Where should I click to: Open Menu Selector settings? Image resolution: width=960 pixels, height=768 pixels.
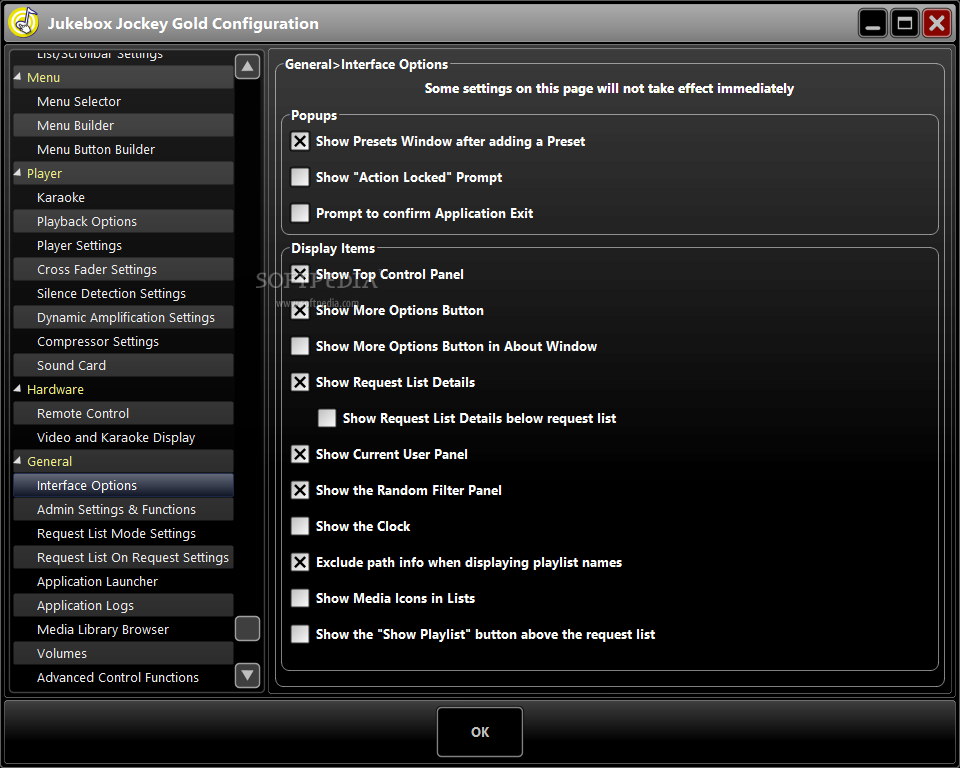pyautogui.click(x=123, y=102)
